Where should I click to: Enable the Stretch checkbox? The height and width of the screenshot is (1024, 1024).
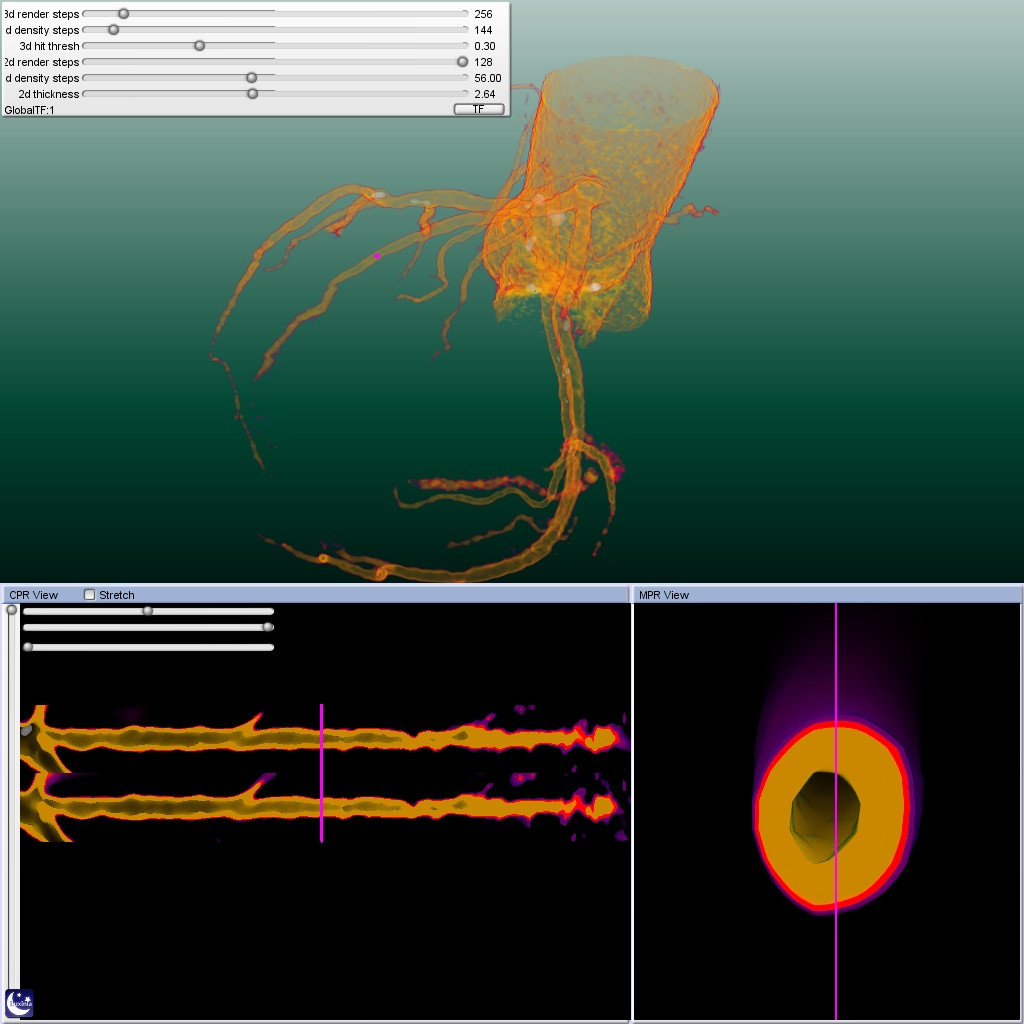point(90,595)
